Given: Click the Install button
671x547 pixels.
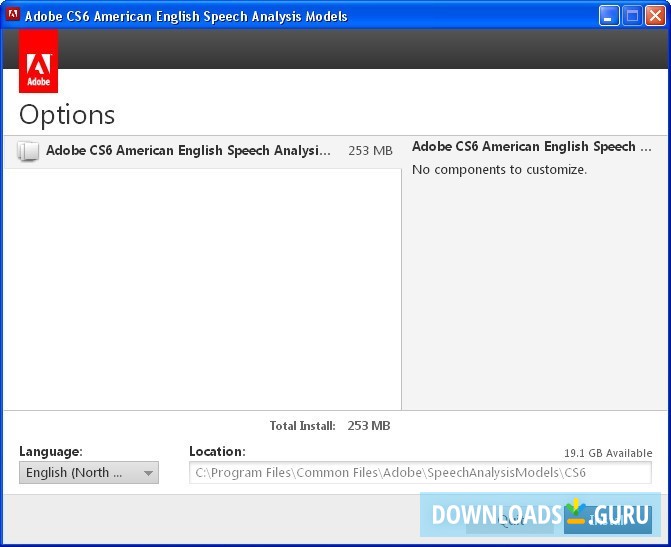Looking at the screenshot, I should point(608,520).
